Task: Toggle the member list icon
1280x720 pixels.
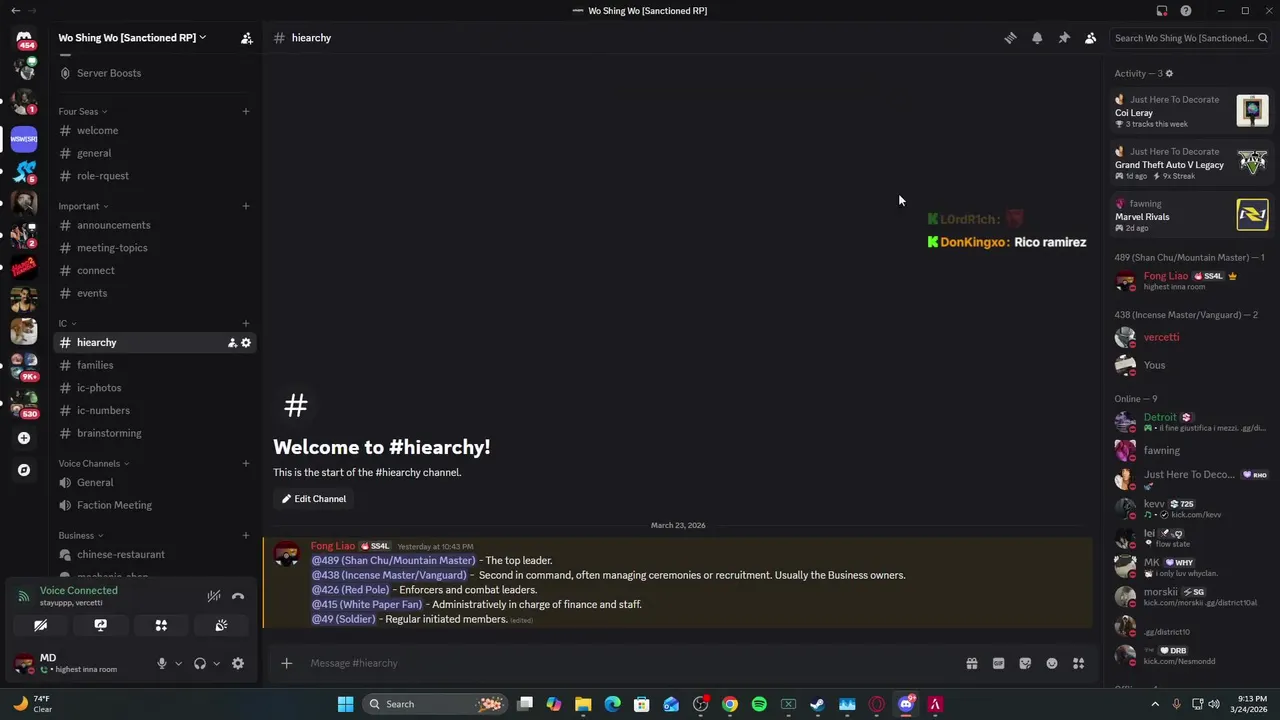Action: click(1090, 38)
